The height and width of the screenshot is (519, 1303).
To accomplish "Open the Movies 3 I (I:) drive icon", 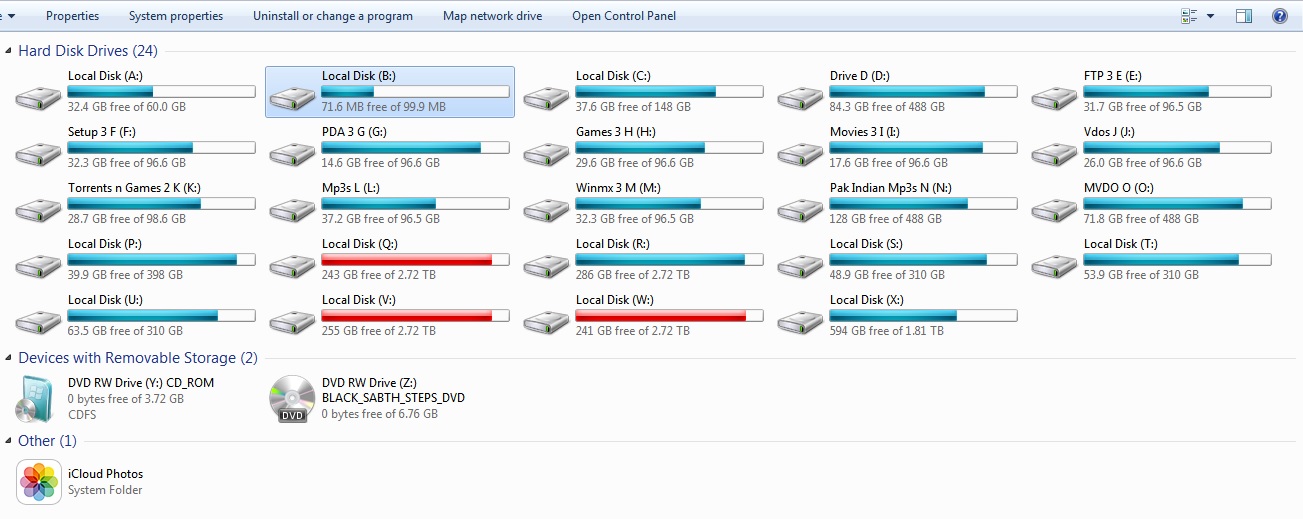I will point(800,154).
